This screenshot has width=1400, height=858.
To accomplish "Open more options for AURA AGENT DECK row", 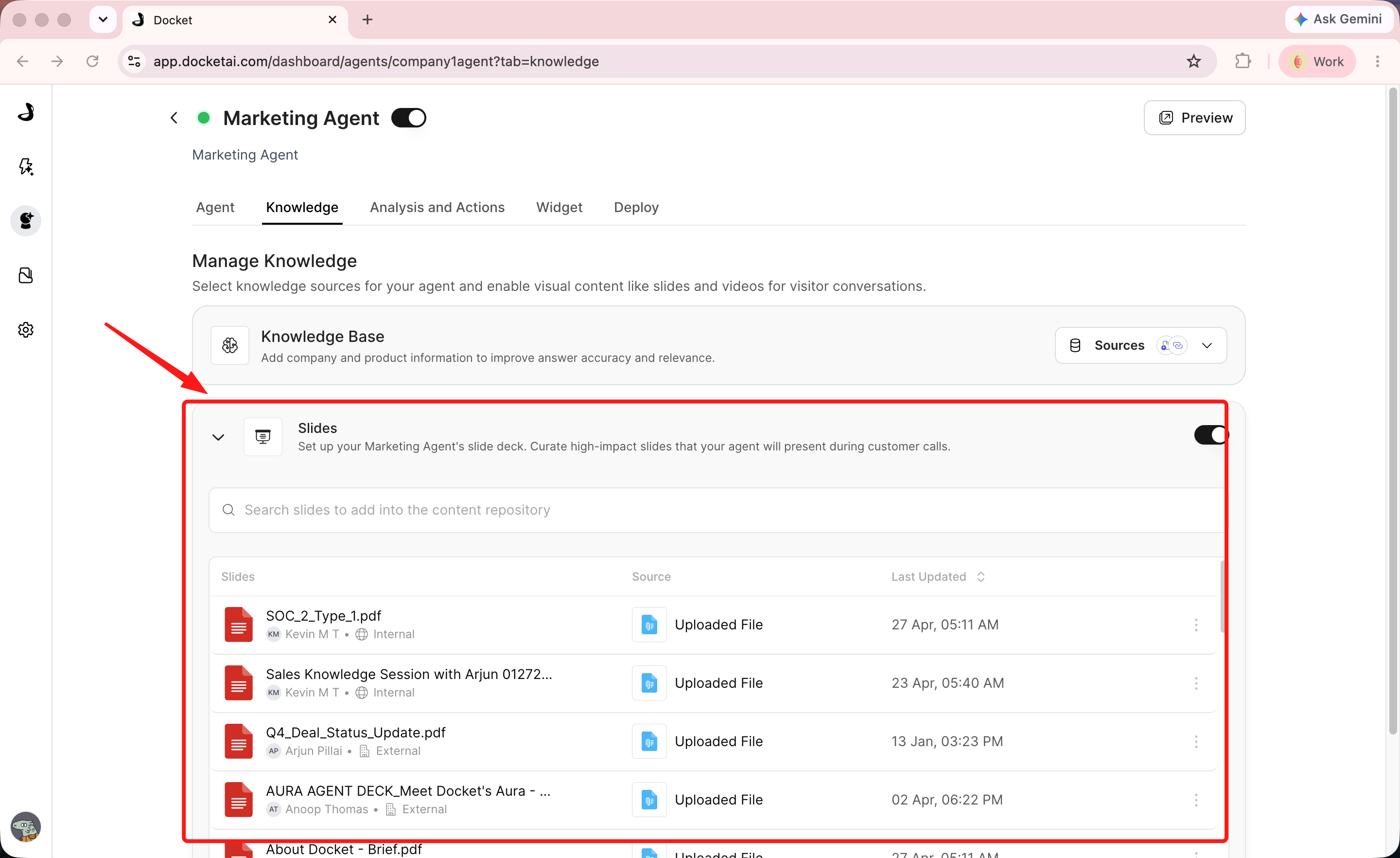I will point(1196,800).
